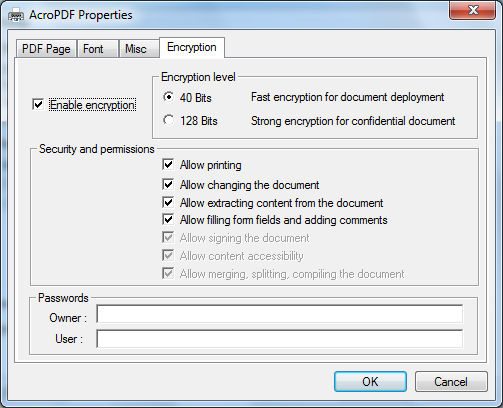Click Allow merging, splitting, compiling checkbox

pyautogui.click(x=168, y=273)
